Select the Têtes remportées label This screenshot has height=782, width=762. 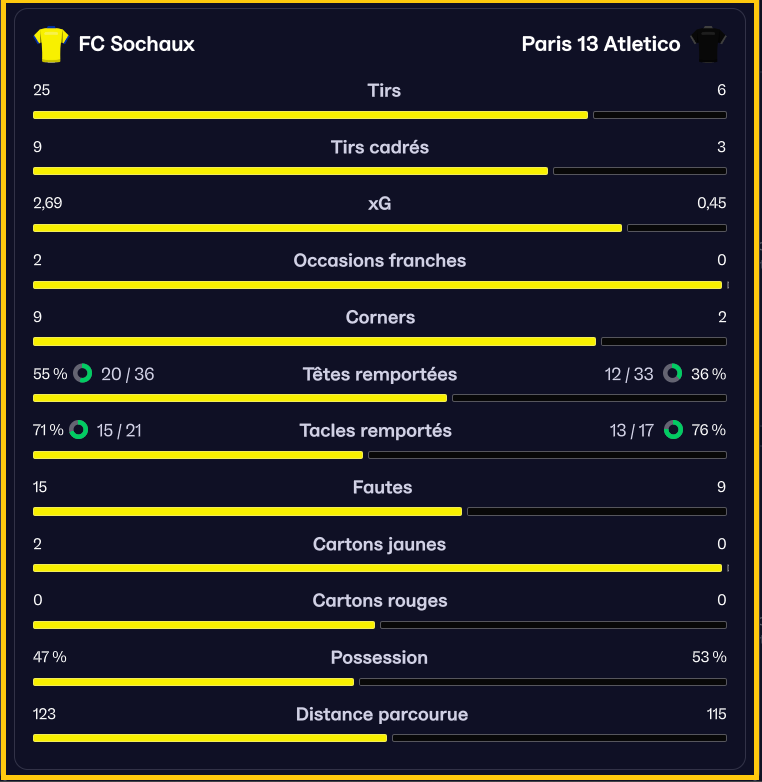click(380, 374)
